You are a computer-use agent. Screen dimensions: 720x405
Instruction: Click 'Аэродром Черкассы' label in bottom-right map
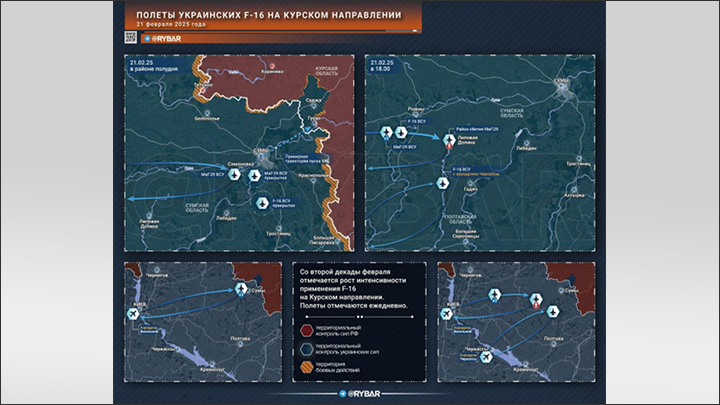[x=468, y=356]
